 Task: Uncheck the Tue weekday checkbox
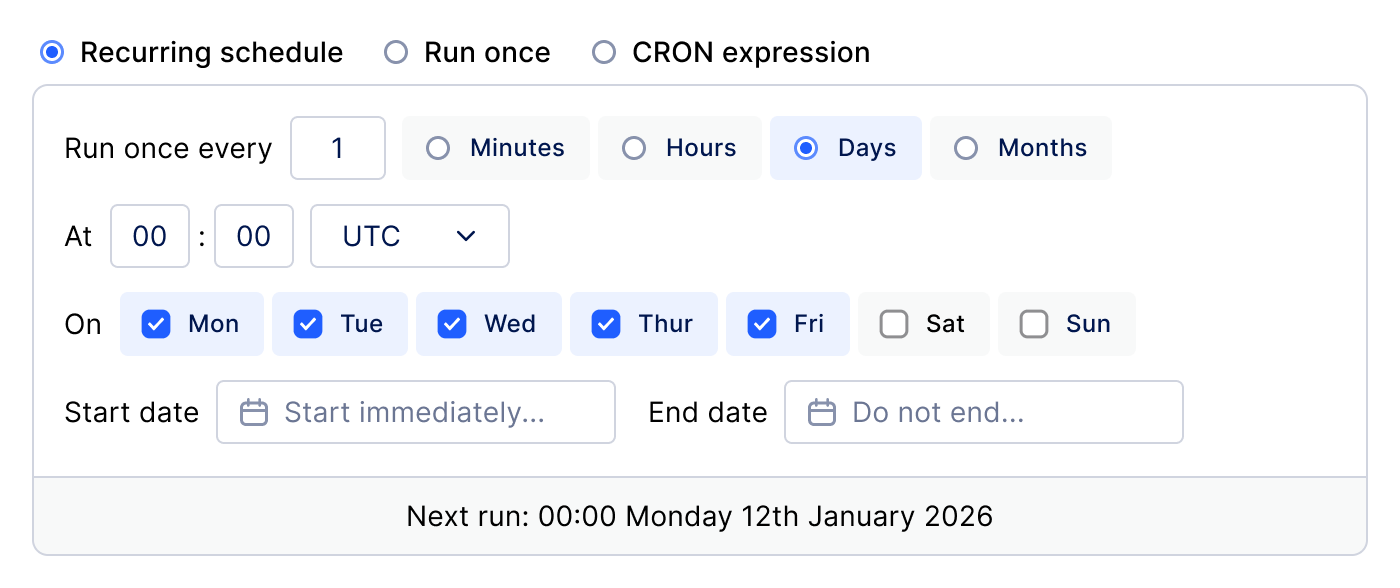308,324
